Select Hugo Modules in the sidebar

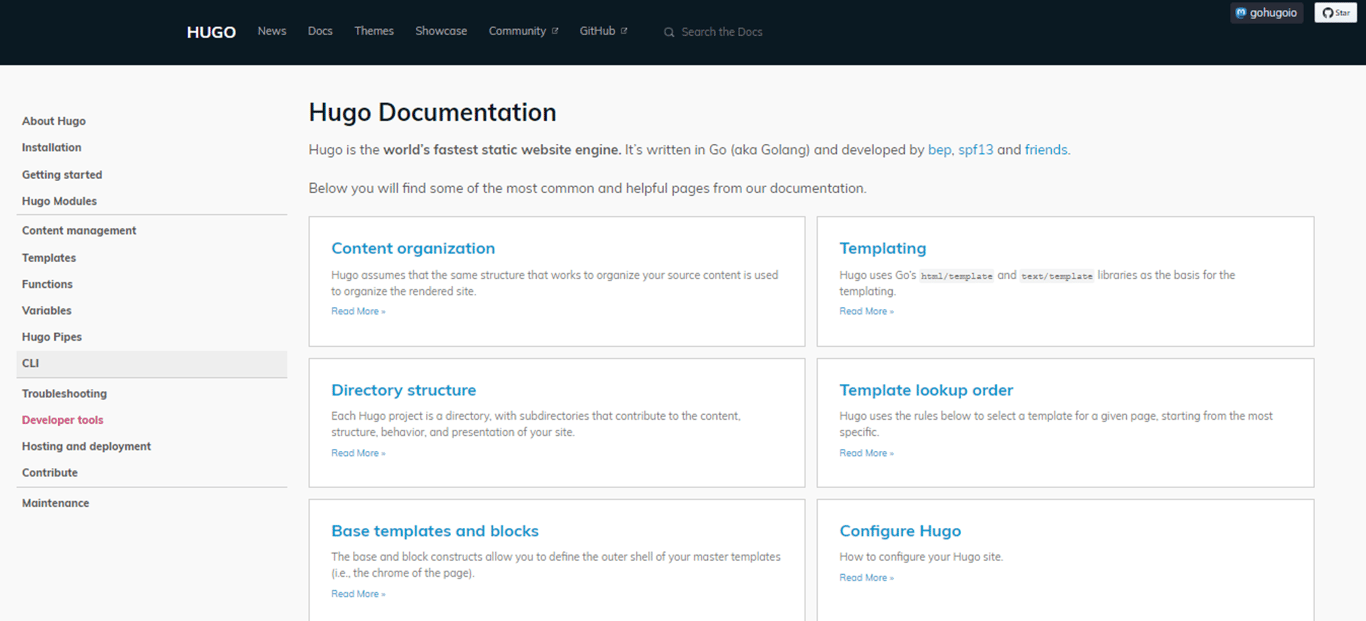pyautogui.click(x=59, y=201)
